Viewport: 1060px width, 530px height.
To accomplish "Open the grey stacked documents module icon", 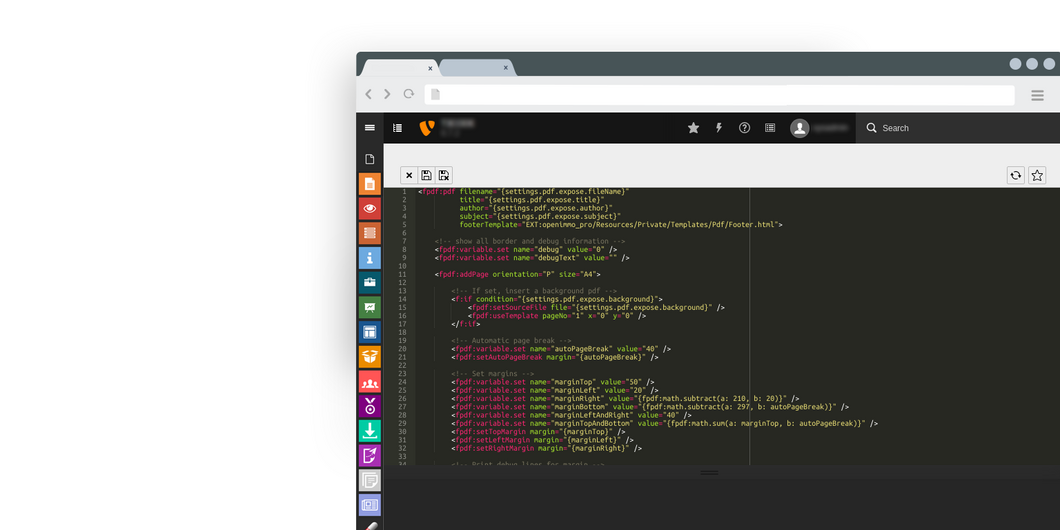I will pyautogui.click(x=370, y=480).
